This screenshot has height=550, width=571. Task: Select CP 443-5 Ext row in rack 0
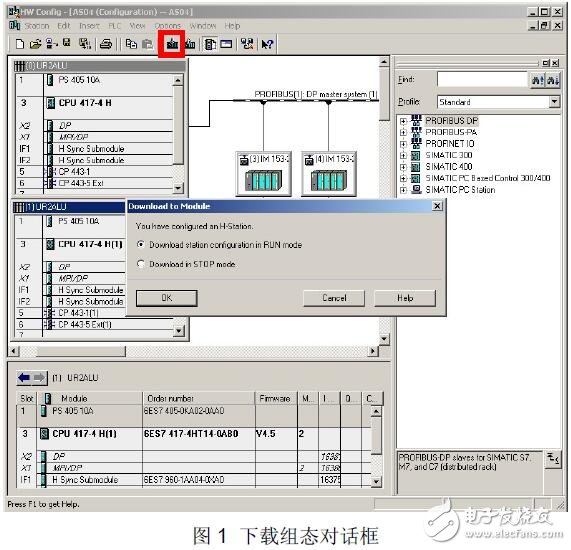tap(94, 183)
